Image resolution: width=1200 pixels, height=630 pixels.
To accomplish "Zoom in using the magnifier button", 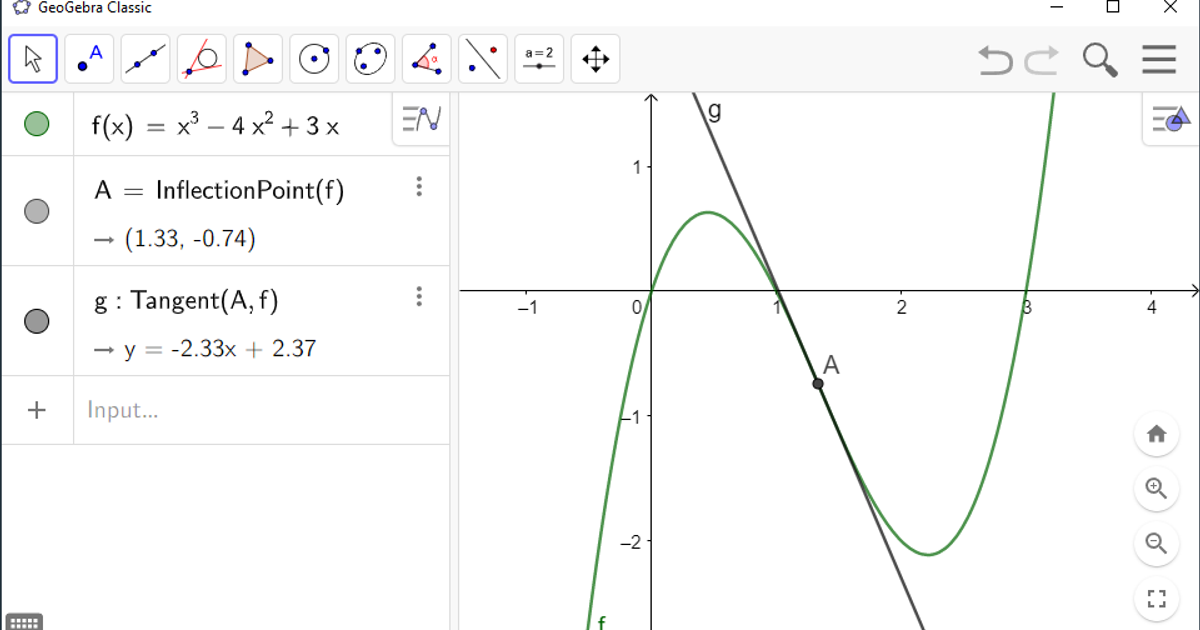I will pos(1156,489).
